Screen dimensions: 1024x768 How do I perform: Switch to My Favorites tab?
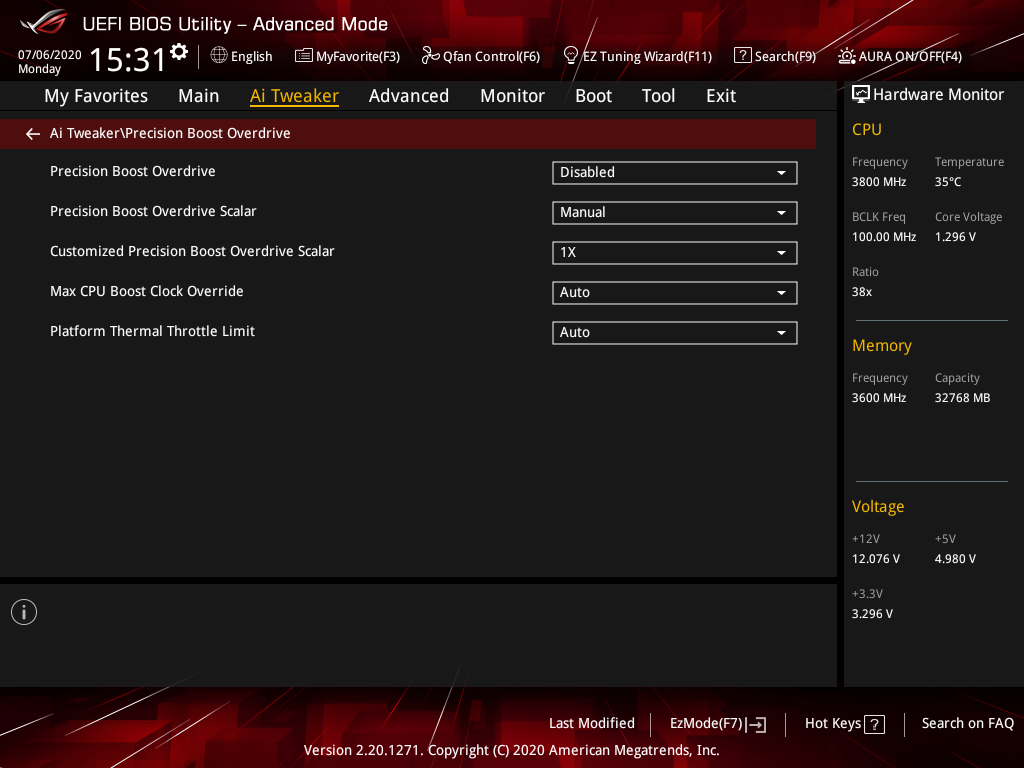(96, 96)
